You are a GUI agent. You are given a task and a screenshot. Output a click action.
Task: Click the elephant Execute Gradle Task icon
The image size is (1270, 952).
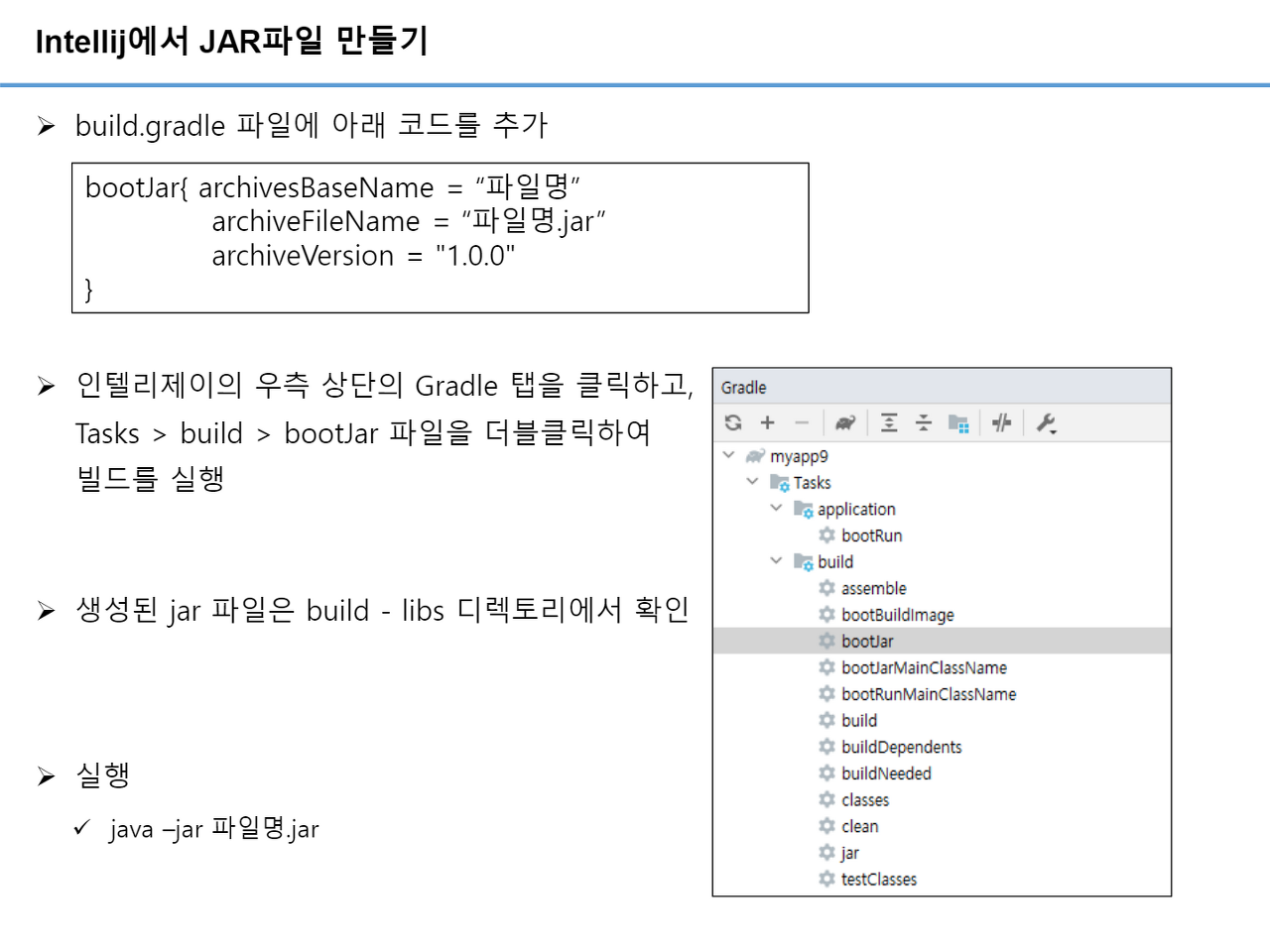click(x=844, y=422)
